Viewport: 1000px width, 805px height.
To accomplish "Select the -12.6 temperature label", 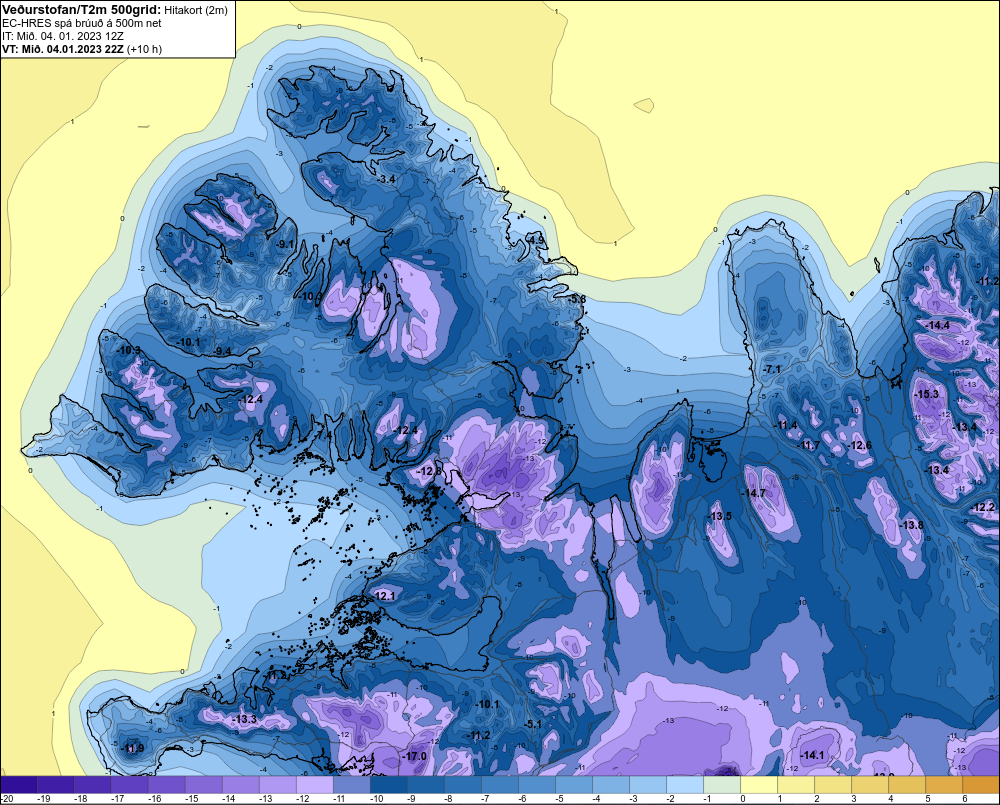I will 860,445.
